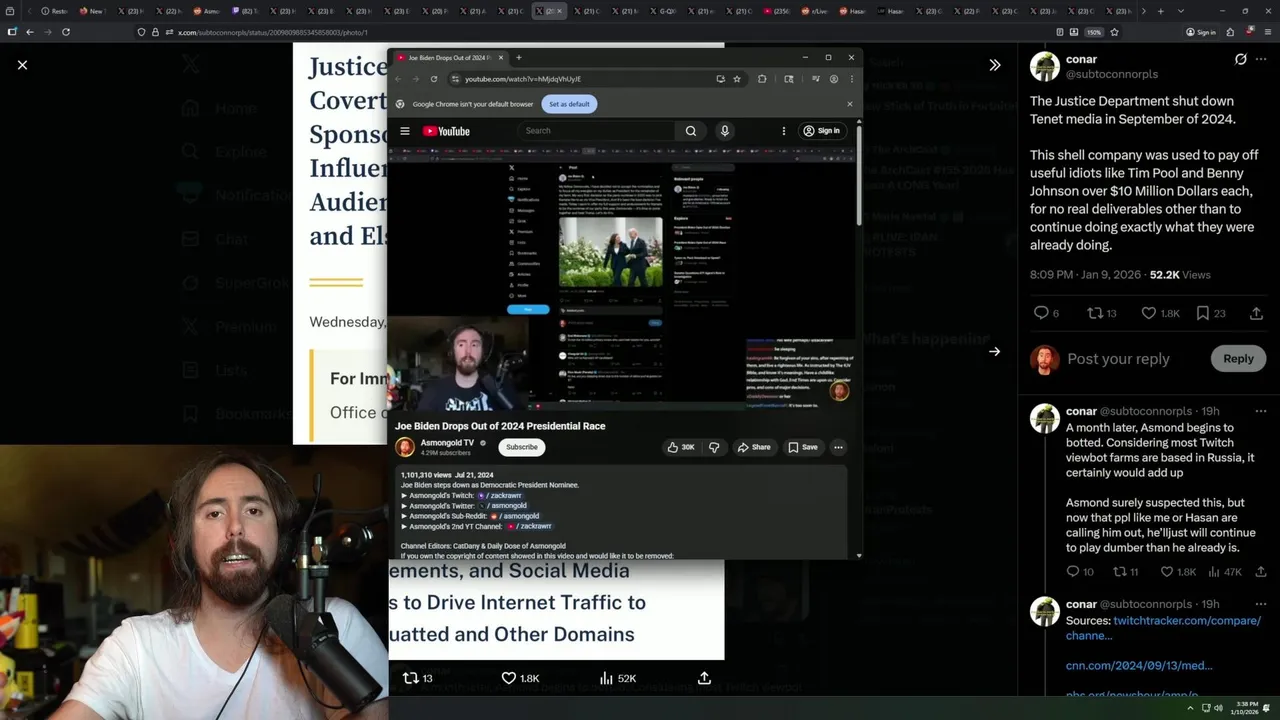The width and height of the screenshot is (1280, 720).
Task: Save the video to playlist
Action: 803,447
